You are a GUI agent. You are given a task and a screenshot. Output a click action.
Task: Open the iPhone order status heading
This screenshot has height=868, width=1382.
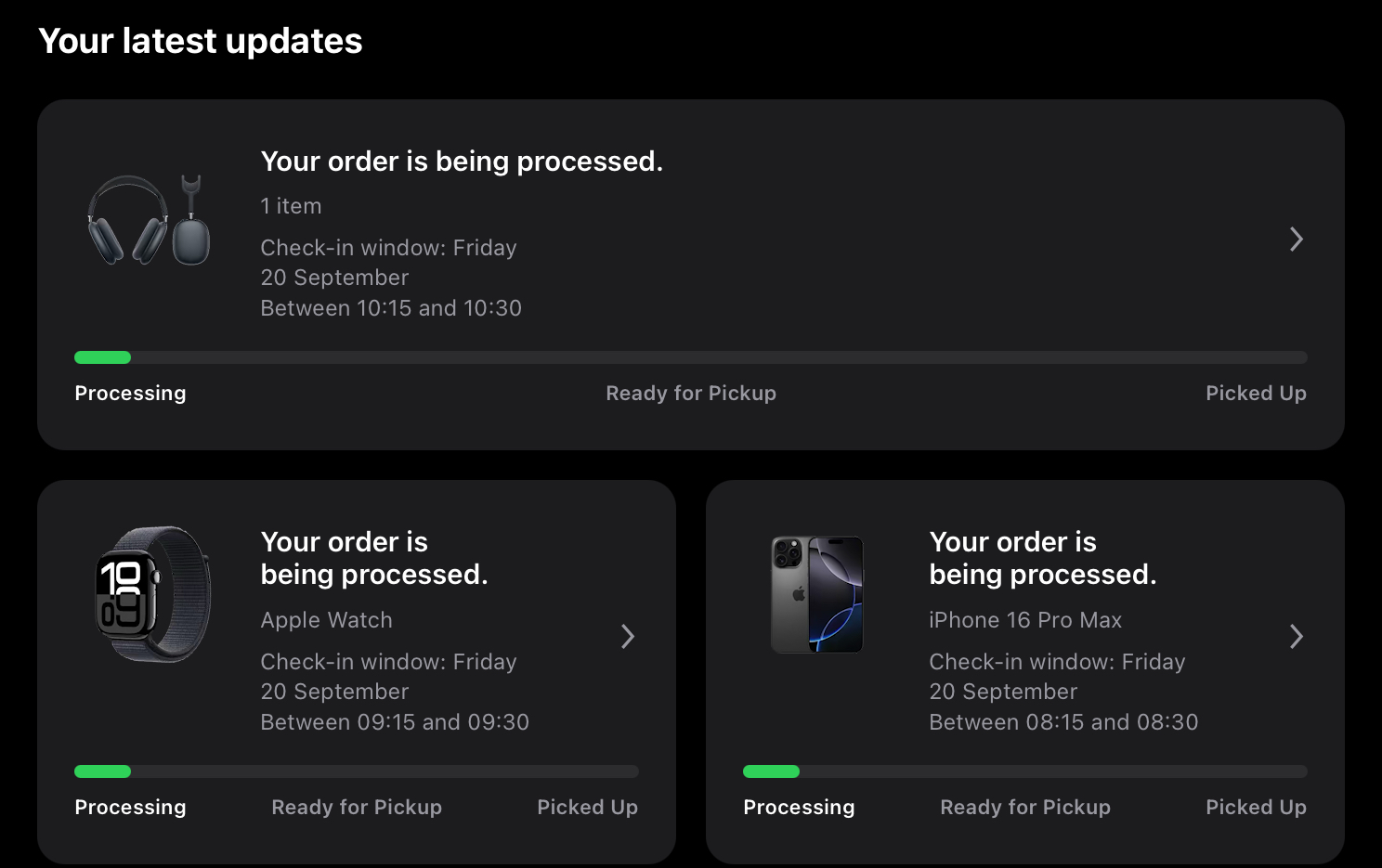1043,558
